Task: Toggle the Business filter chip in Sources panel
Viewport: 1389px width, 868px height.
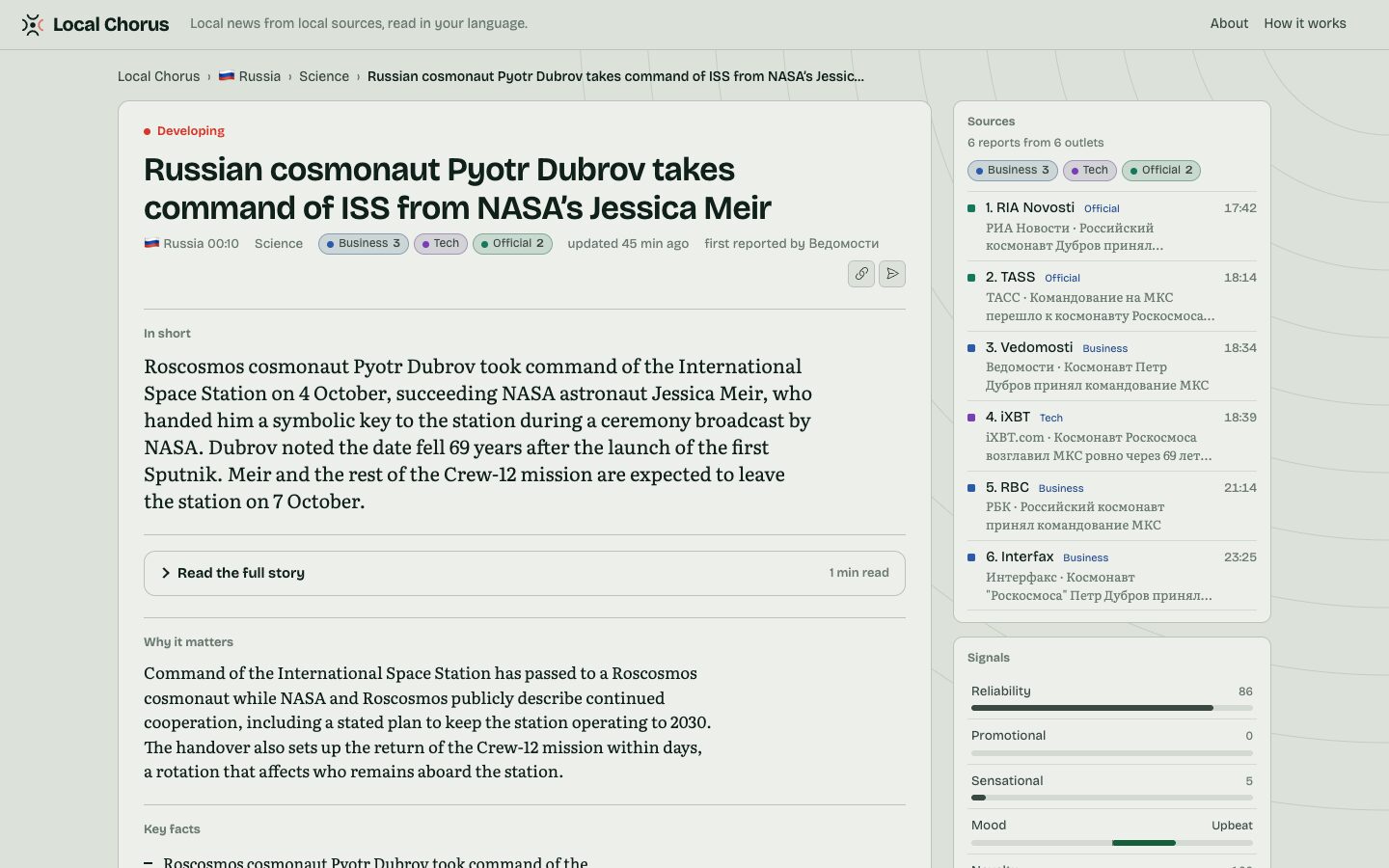Action: click(1013, 171)
